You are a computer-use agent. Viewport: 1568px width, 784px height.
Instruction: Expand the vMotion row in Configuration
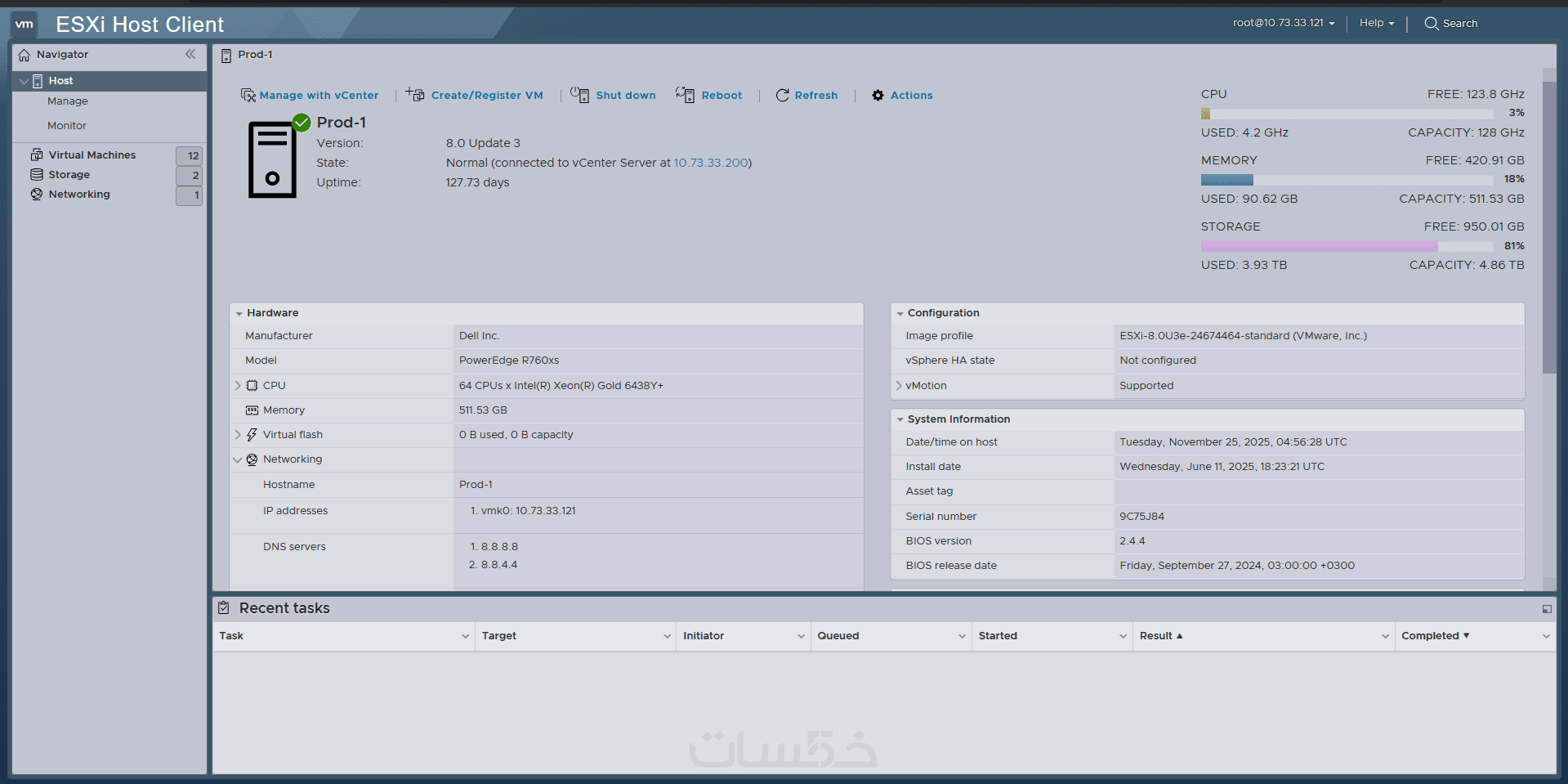point(899,386)
